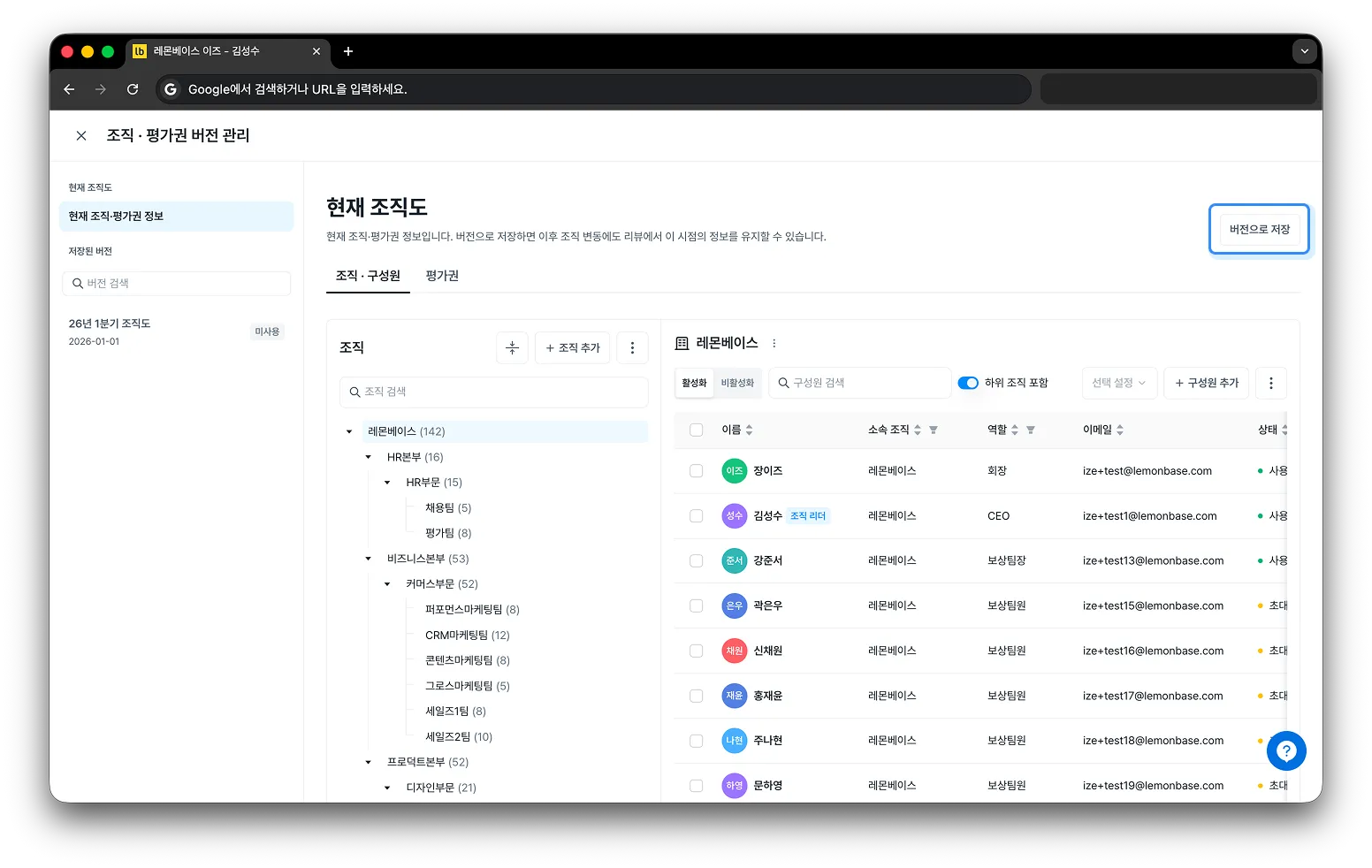
Task: Select 평가팀 (8) in the org tree
Action: coord(448,533)
